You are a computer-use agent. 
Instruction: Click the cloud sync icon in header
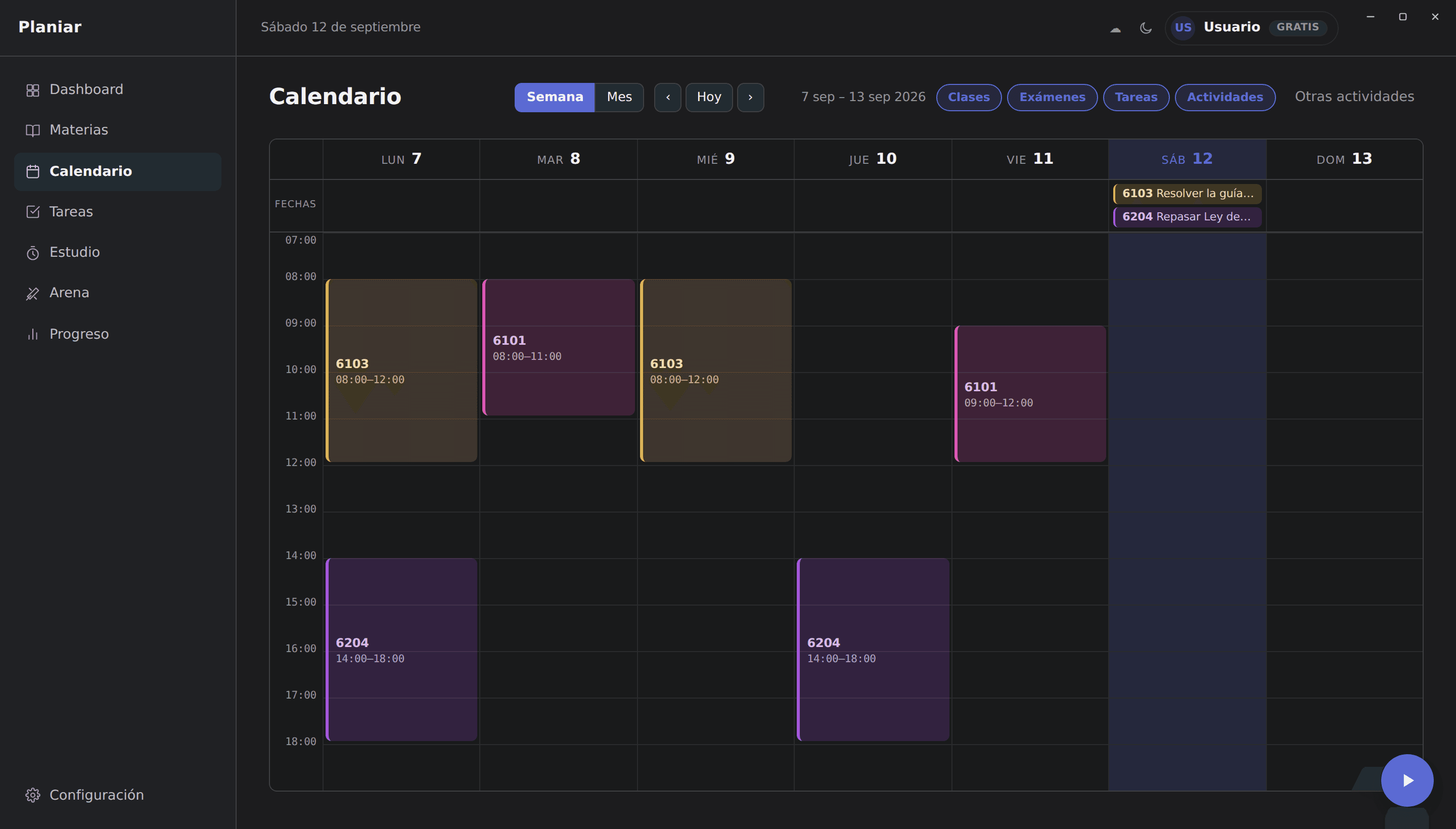(1115, 28)
